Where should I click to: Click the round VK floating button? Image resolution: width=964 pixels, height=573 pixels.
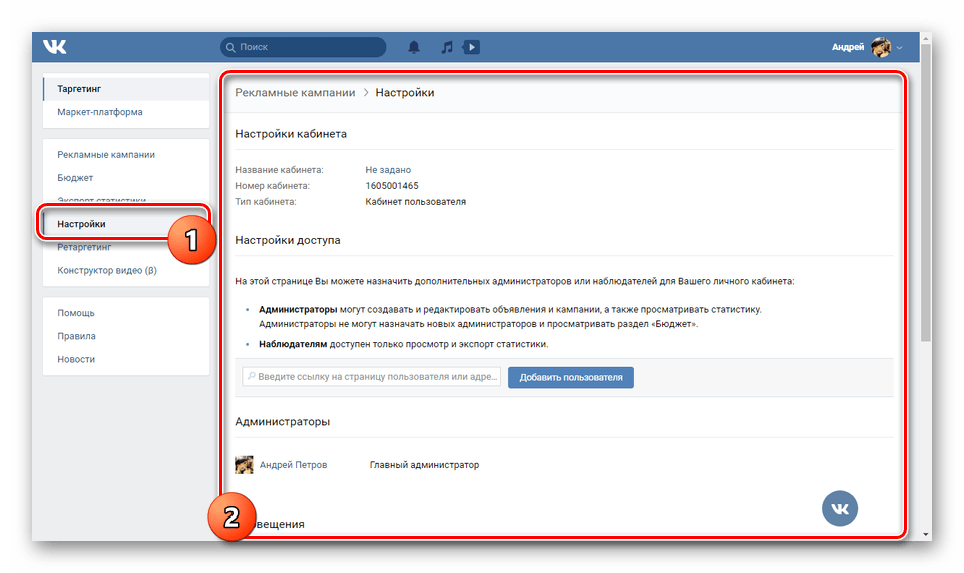click(840, 508)
